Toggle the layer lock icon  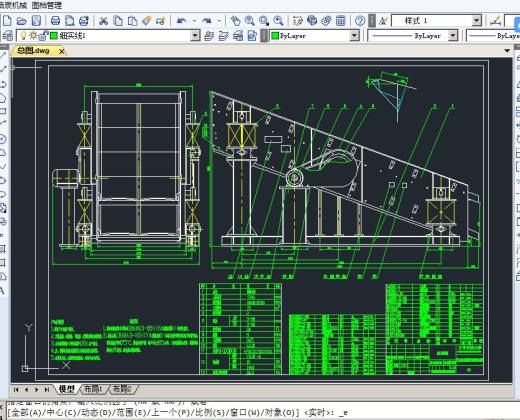coord(44,35)
